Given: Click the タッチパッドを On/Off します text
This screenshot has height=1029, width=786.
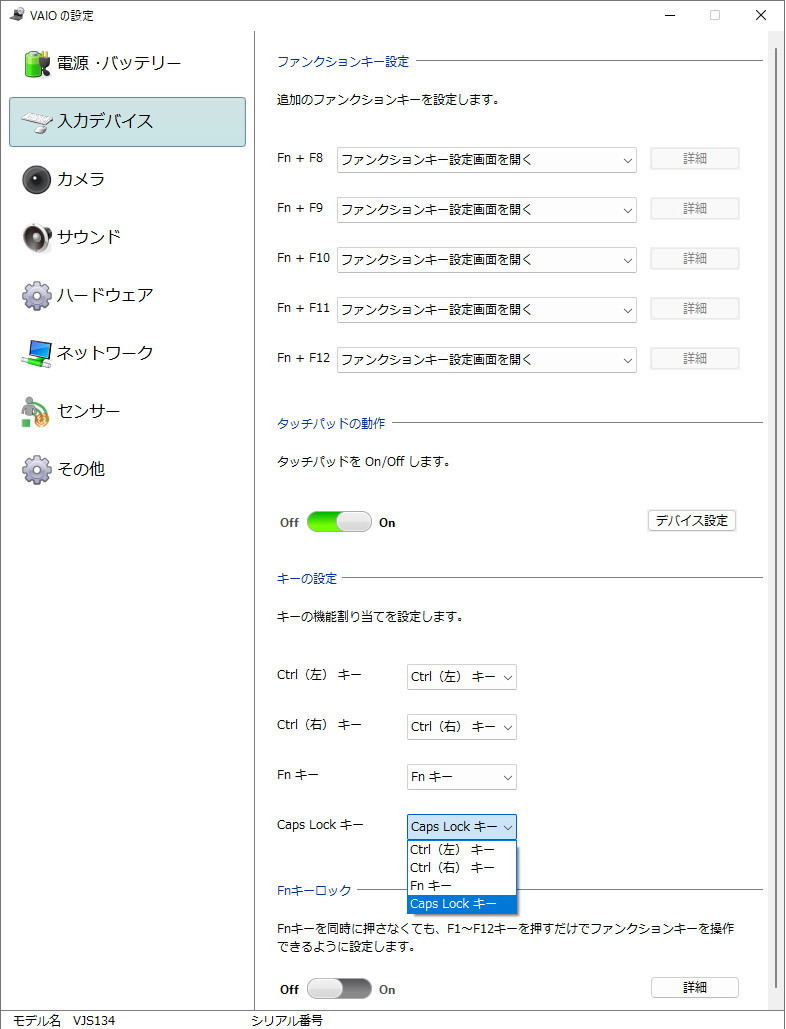Looking at the screenshot, I should pyautogui.click(x=363, y=461).
